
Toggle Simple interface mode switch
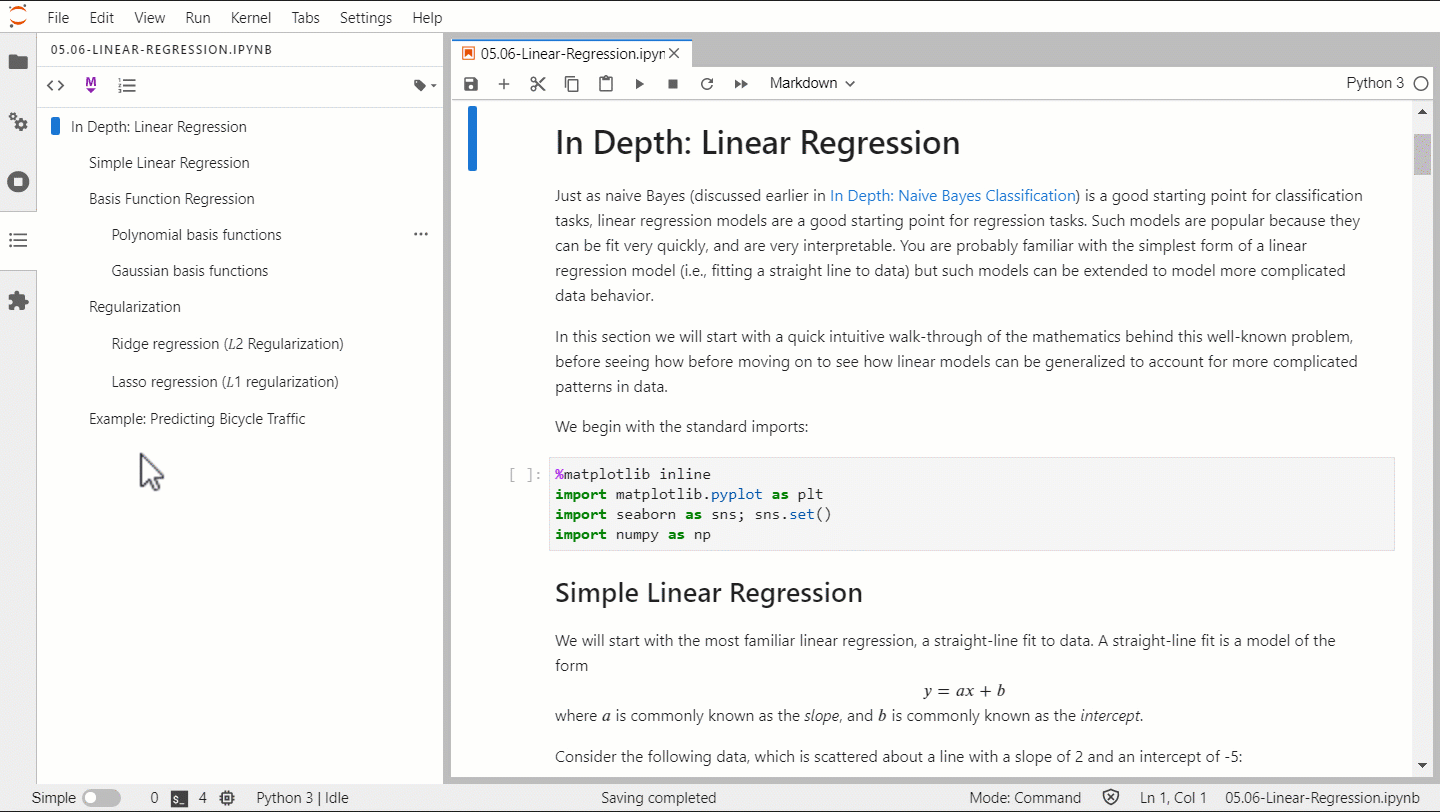(101, 798)
